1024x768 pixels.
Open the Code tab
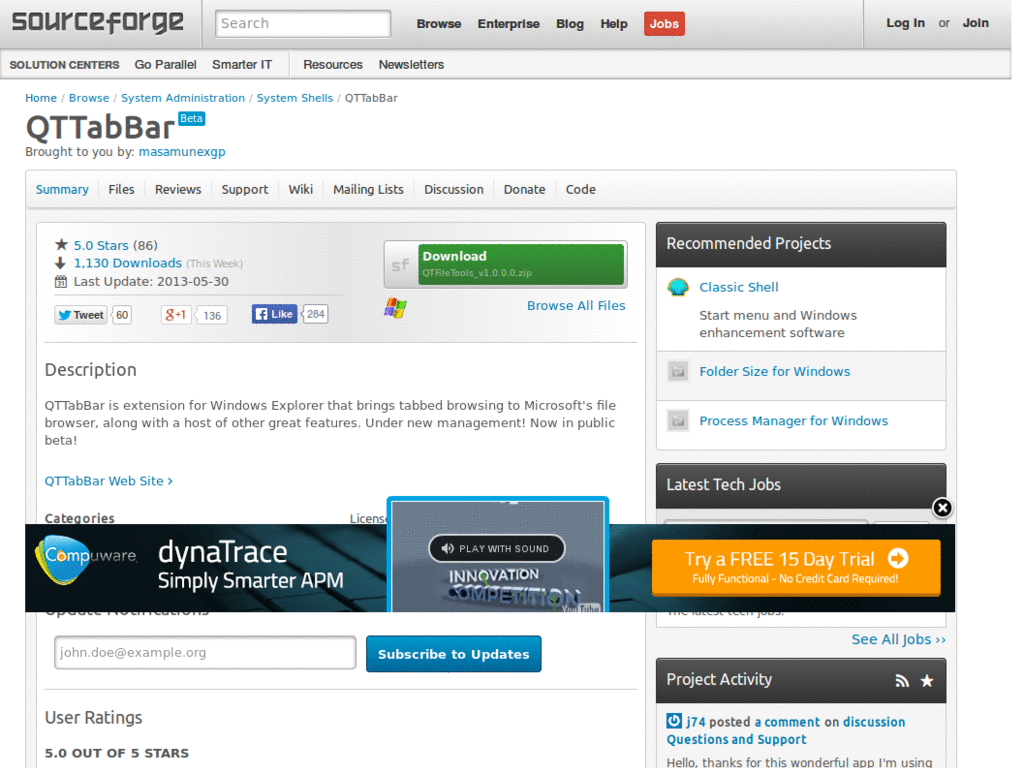[x=581, y=189]
